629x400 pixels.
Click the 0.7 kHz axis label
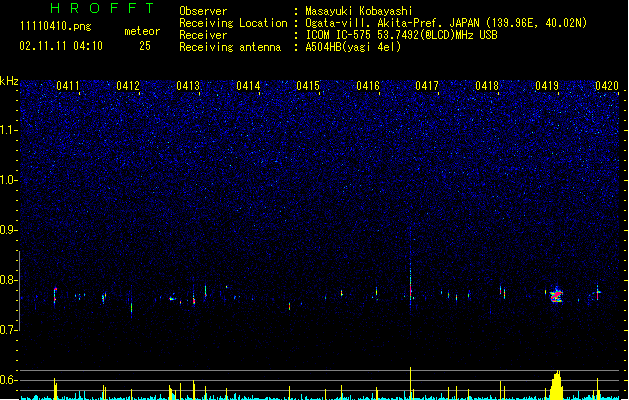click(x=9, y=330)
